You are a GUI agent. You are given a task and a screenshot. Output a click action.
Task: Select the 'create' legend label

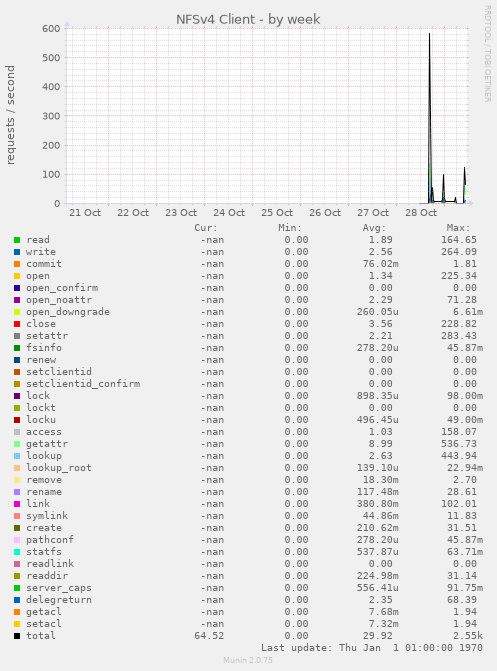(x=44, y=528)
